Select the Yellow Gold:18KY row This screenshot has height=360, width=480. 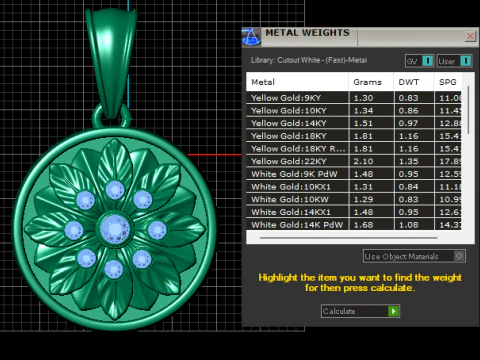click(354, 136)
